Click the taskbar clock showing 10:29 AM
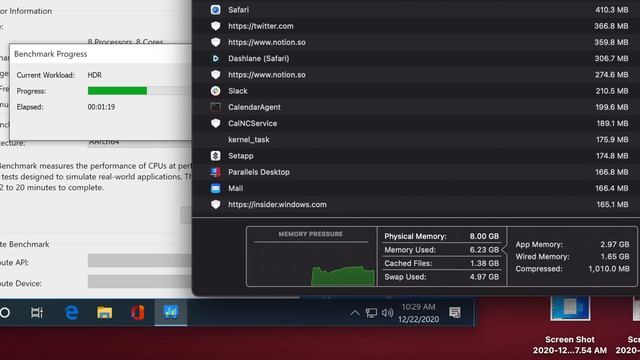Viewport: 640px width, 360px height. tap(418, 313)
